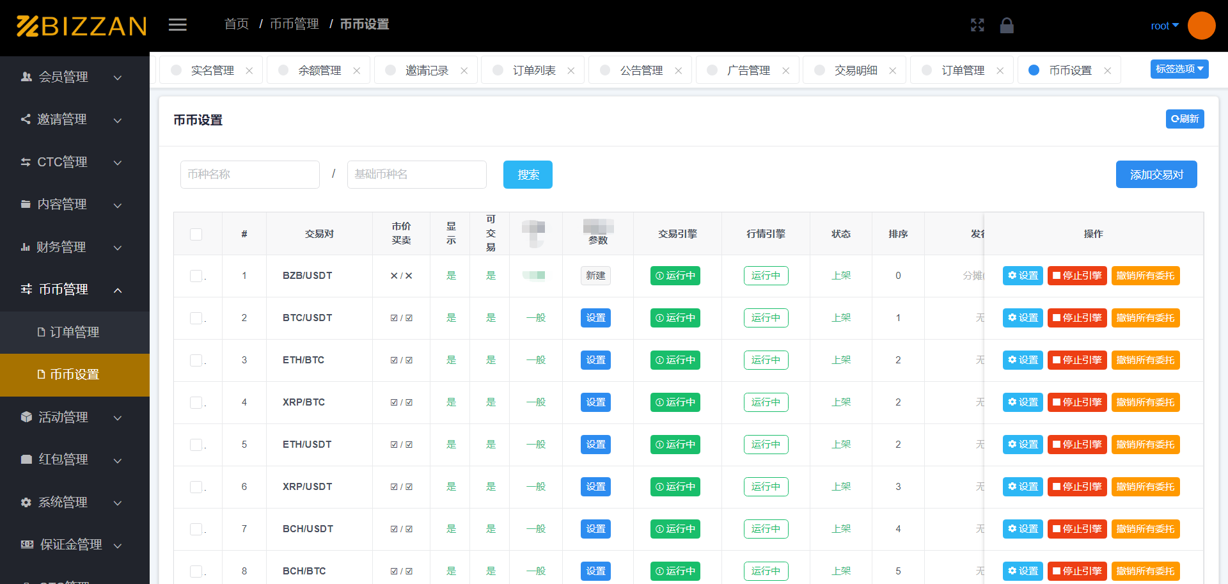
Task: Open the 标签选项 dropdown
Action: tap(1180, 69)
